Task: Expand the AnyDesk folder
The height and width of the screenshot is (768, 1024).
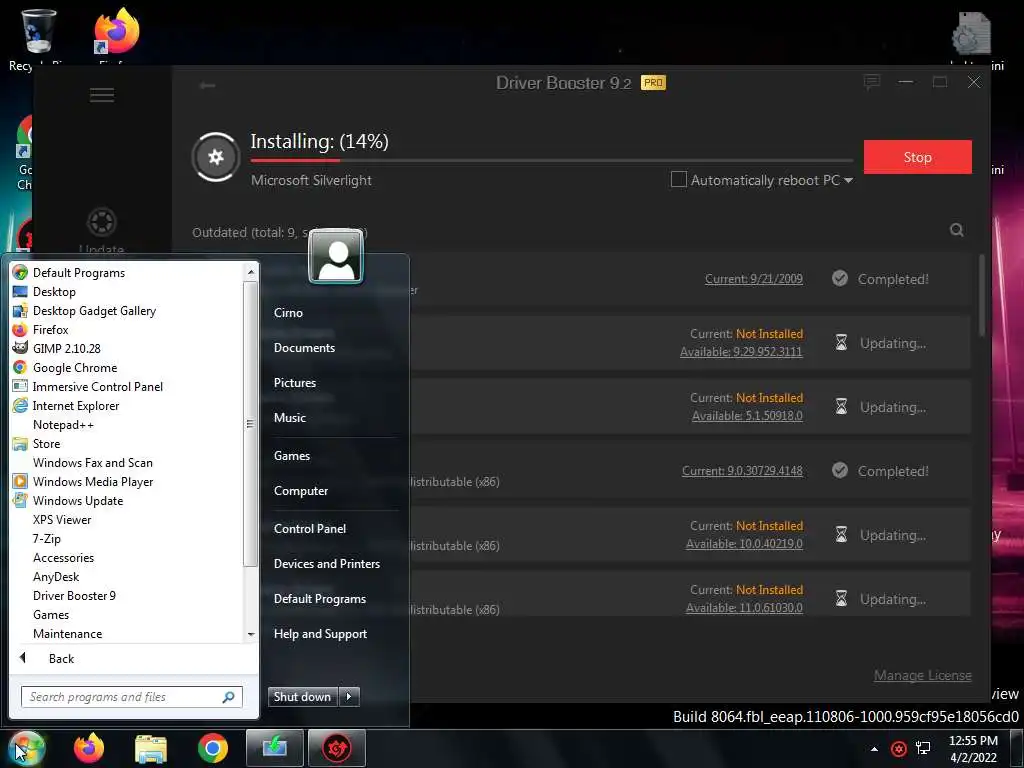Action: pyautogui.click(x=56, y=577)
